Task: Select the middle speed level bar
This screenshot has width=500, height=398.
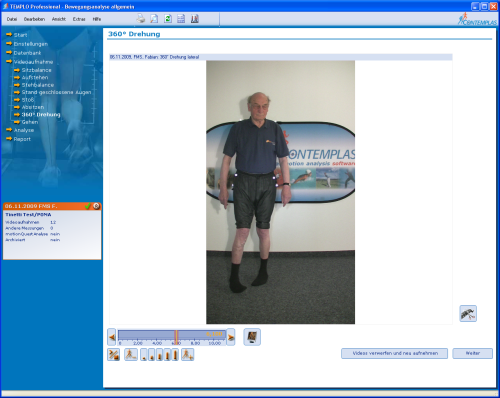Action: [159, 355]
